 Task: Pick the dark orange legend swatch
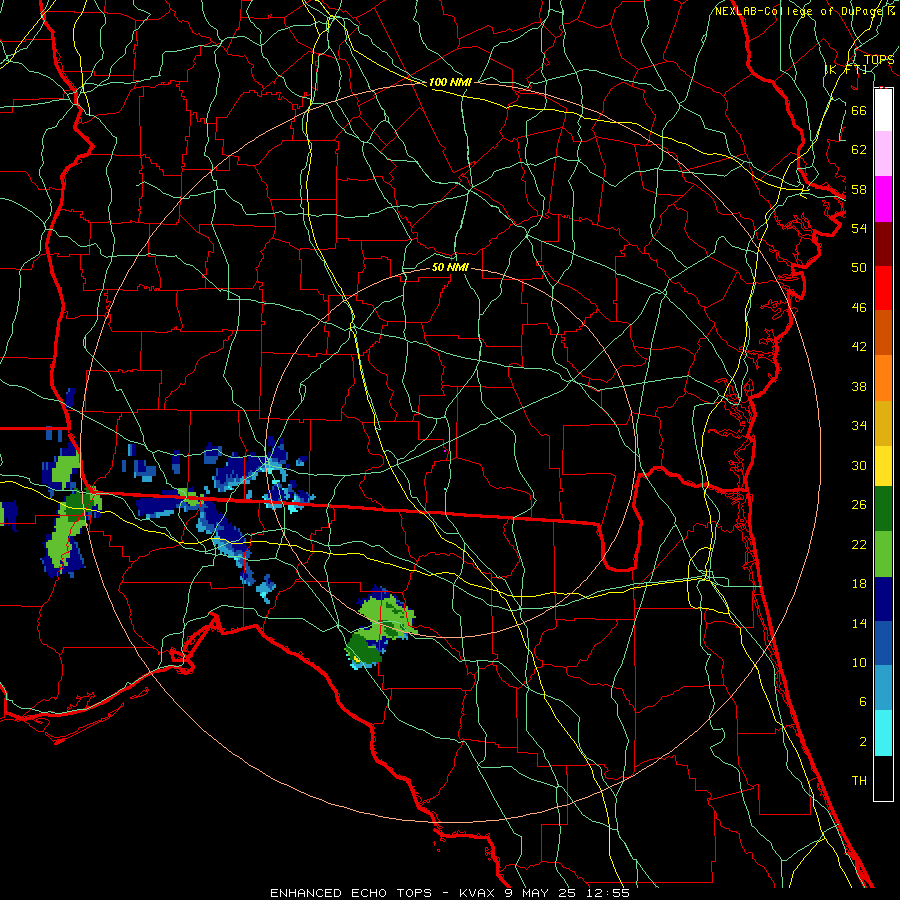click(x=883, y=332)
